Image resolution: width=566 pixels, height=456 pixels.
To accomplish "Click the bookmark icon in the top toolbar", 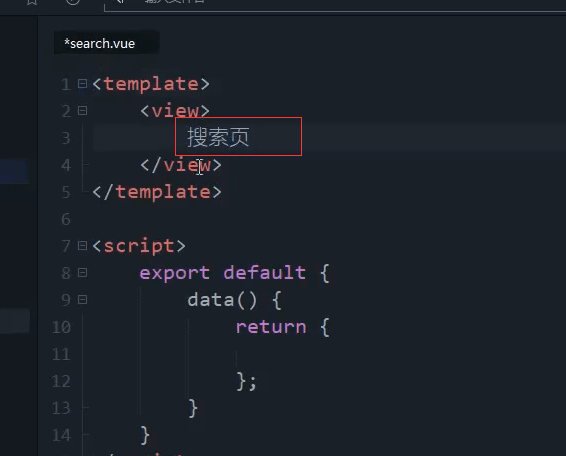I will point(32,2).
